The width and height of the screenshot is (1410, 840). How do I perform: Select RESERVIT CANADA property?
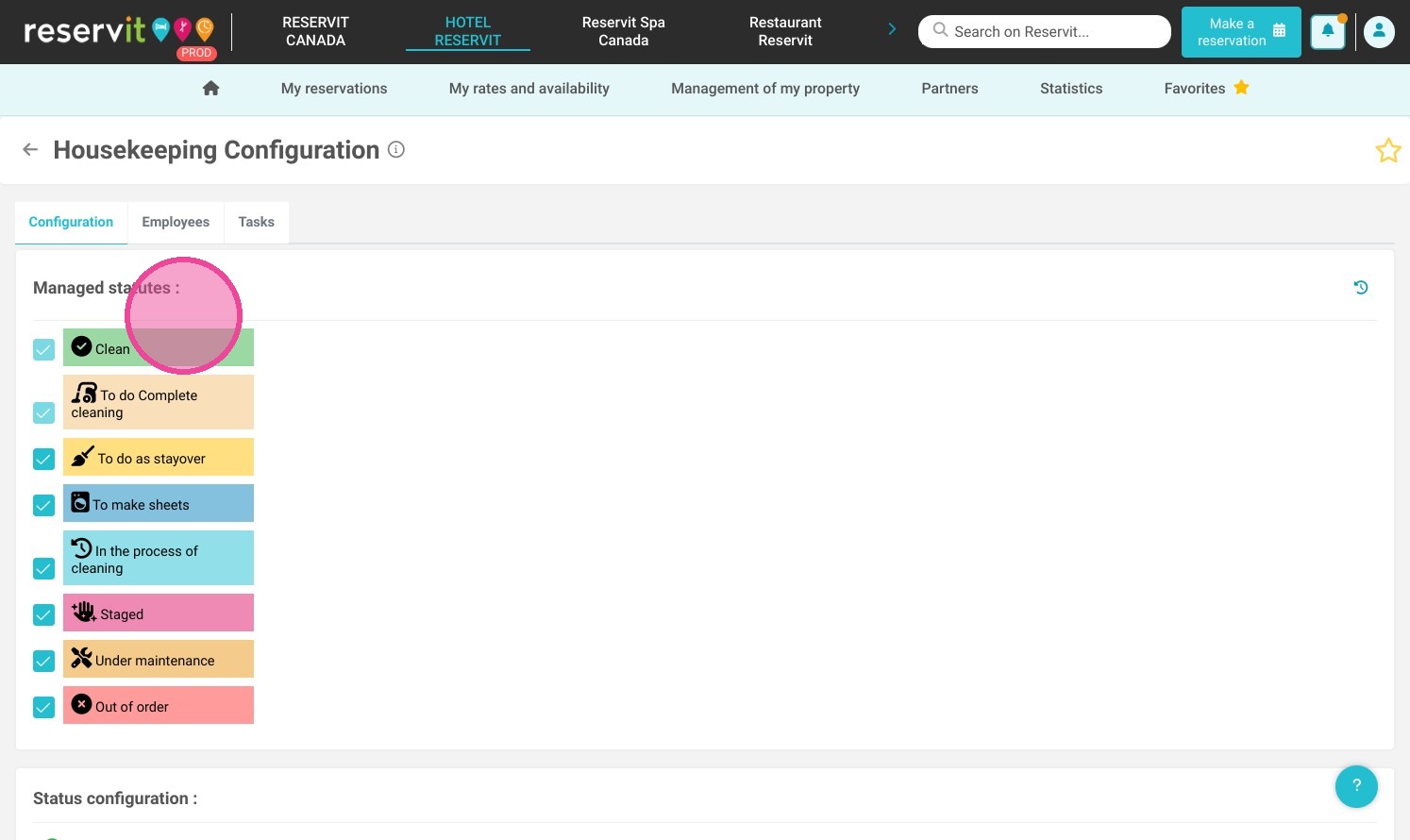click(315, 31)
